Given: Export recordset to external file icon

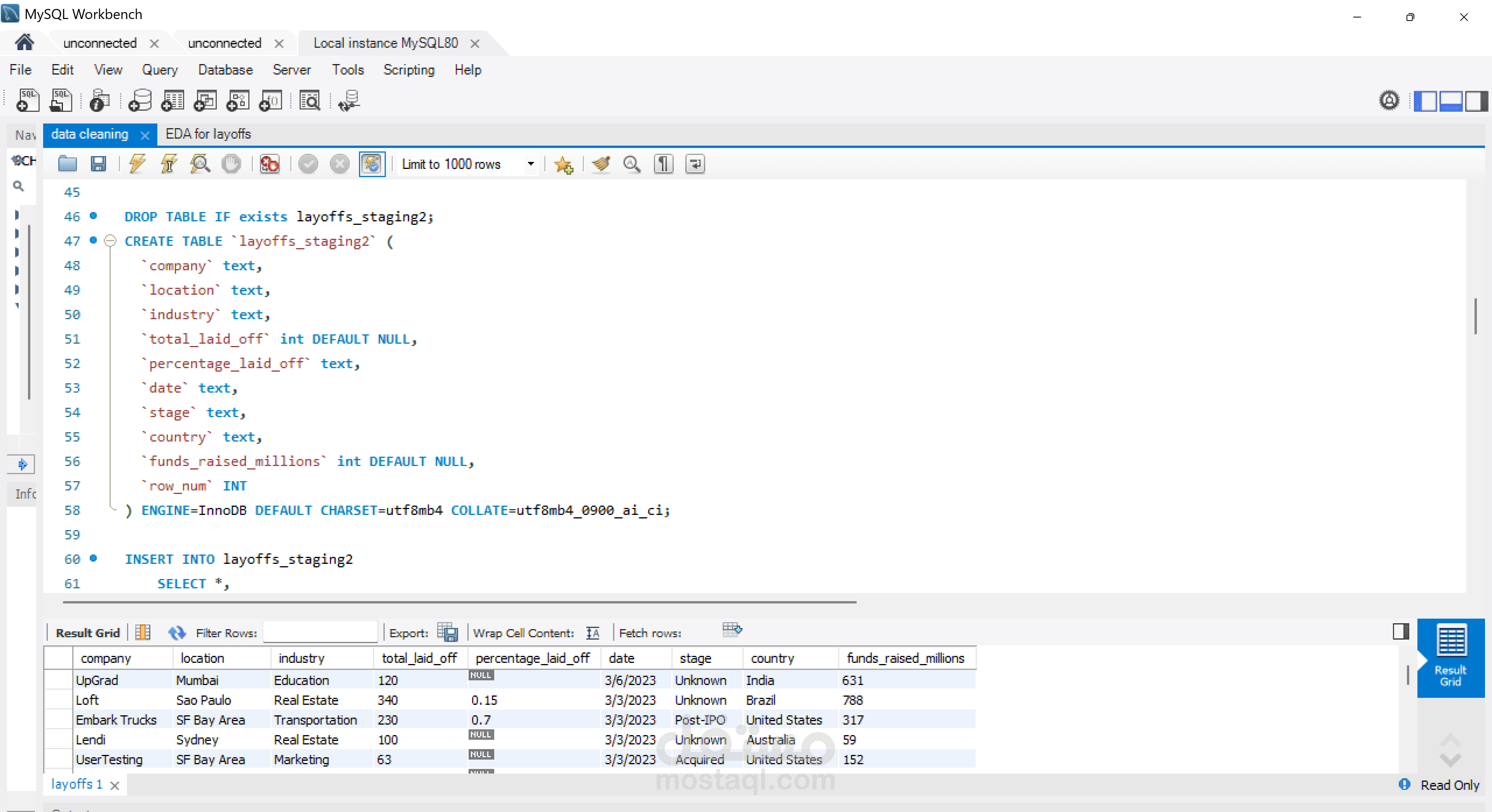Looking at the screenshot, I should [447, 632].
